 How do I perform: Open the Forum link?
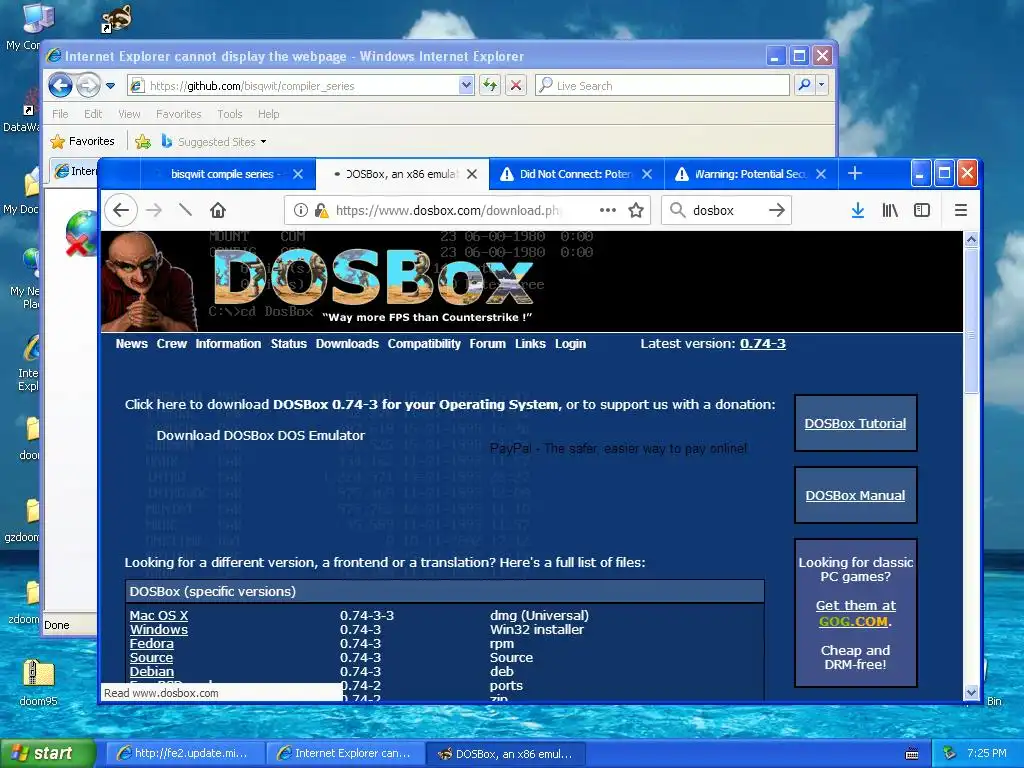[x=487, y=344]
